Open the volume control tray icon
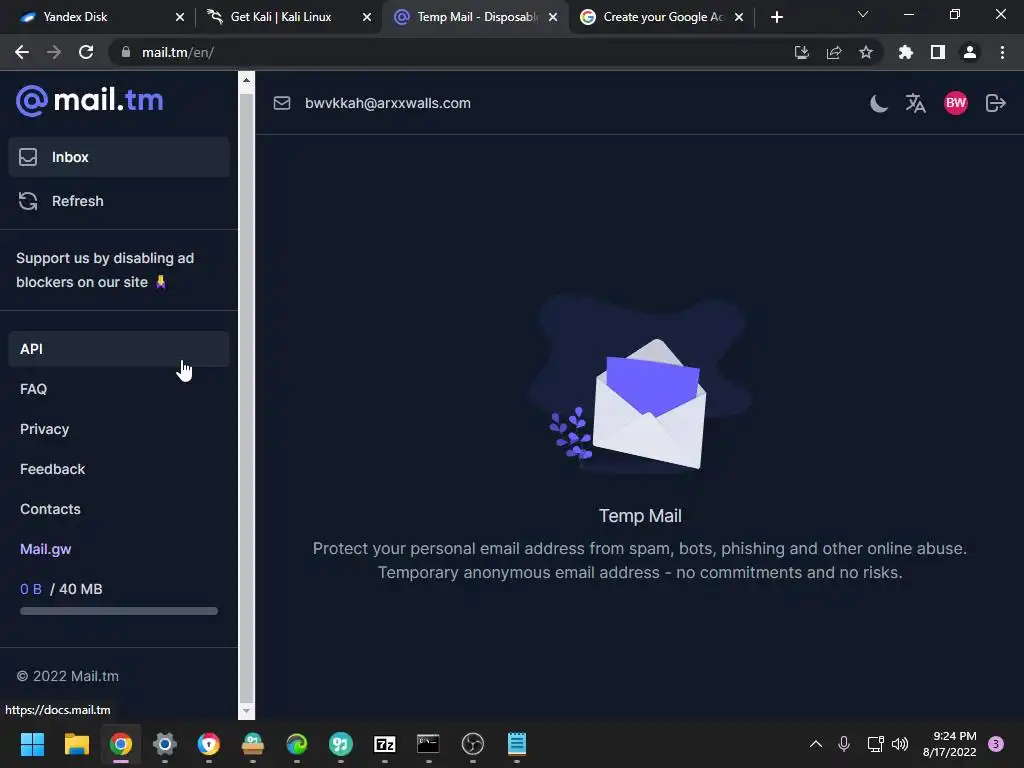The image size is (1024, 768). pos(900,744)
